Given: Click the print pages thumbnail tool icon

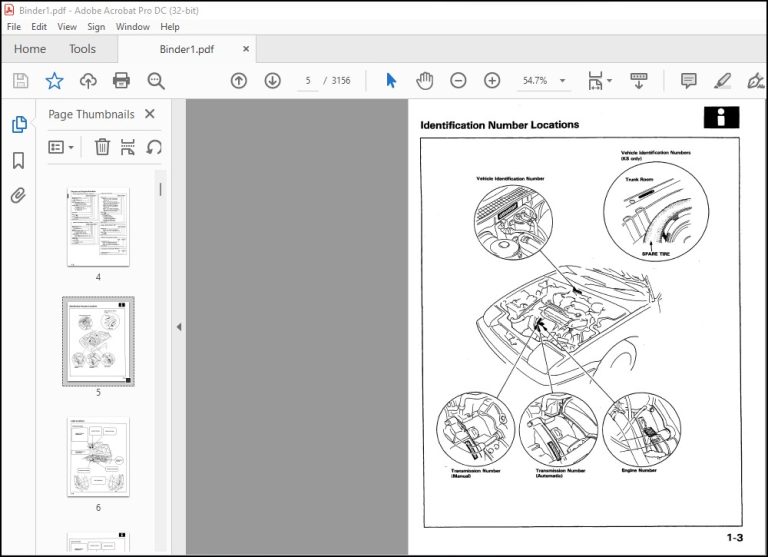Looking at the screenshot, I should click(x=128, y=146).
